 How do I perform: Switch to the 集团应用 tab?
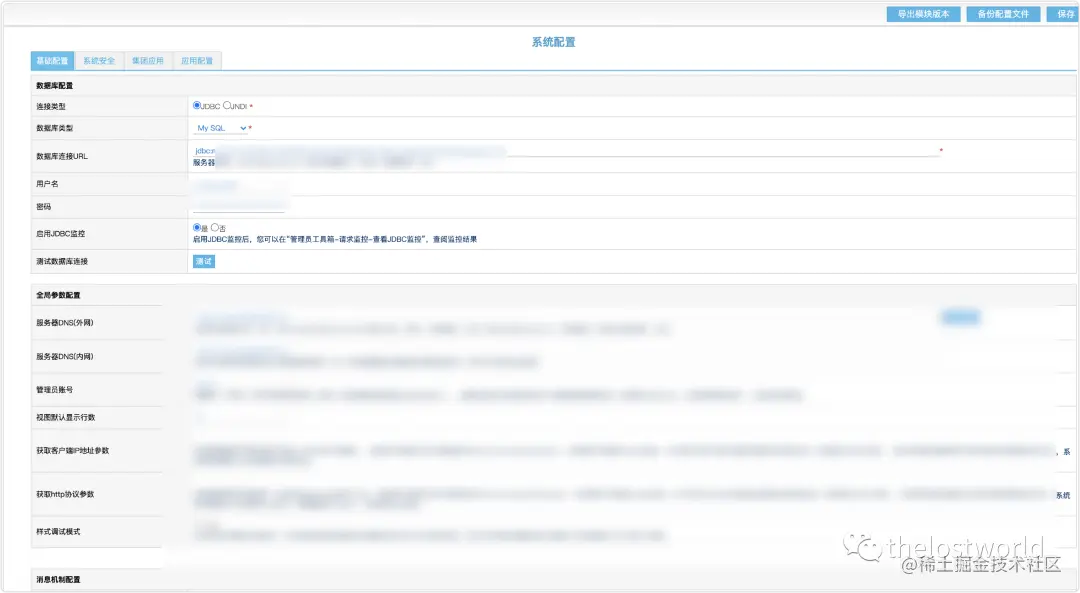pyautogui.click(x=148, y=61)
